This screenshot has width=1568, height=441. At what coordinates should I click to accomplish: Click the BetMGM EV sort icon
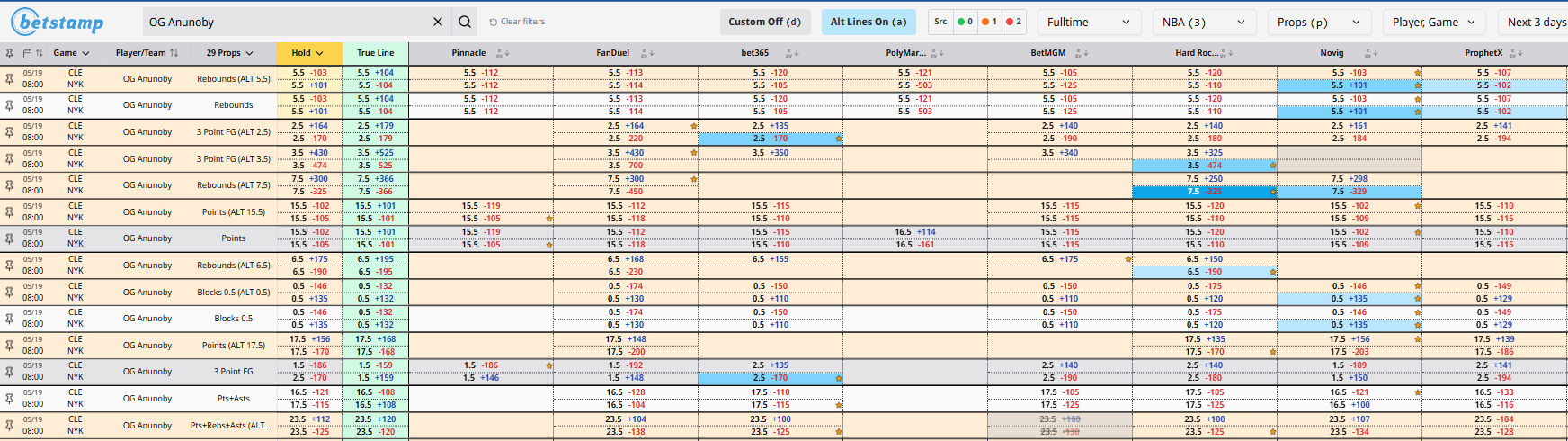[x=1082, y=53]
